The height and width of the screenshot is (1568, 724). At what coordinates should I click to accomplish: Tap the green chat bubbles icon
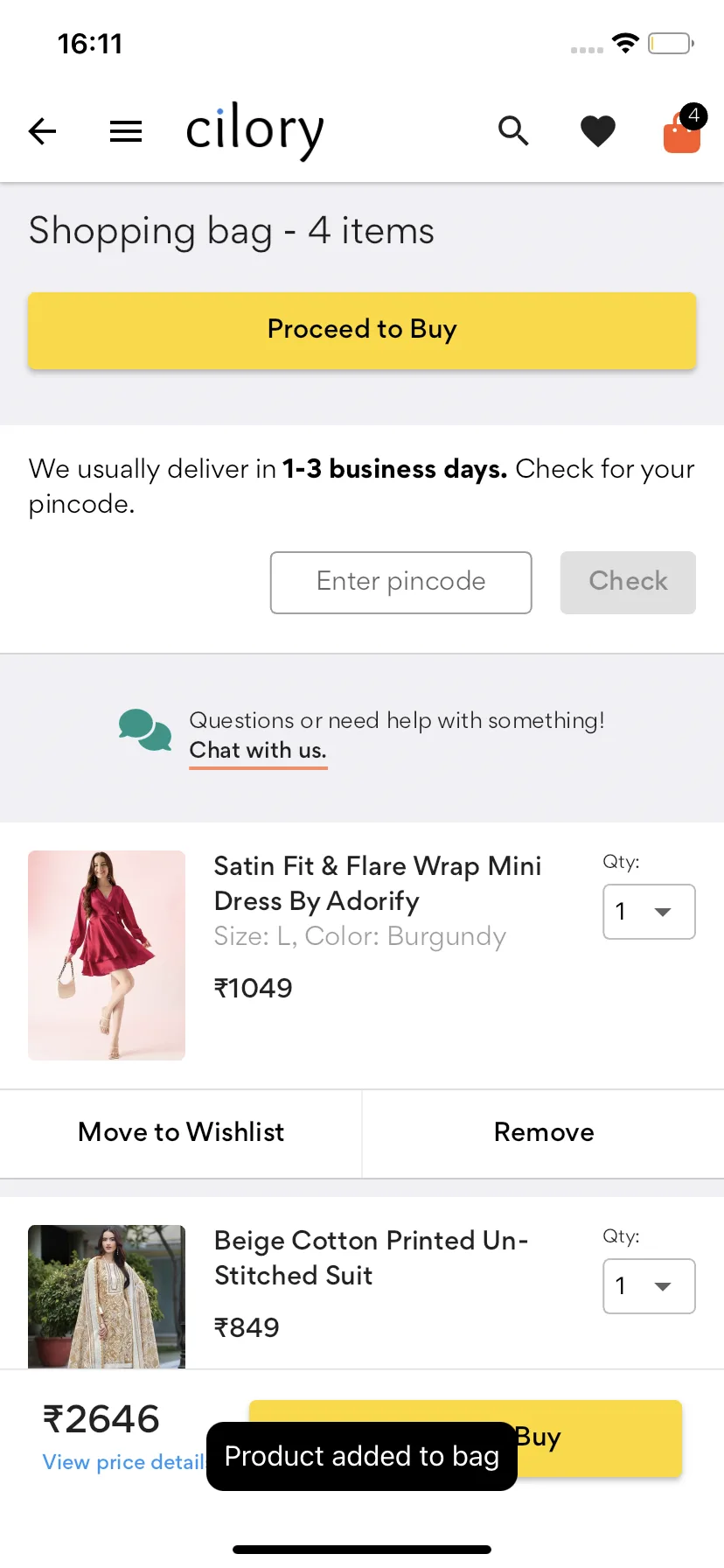click(x=145, y=731)
